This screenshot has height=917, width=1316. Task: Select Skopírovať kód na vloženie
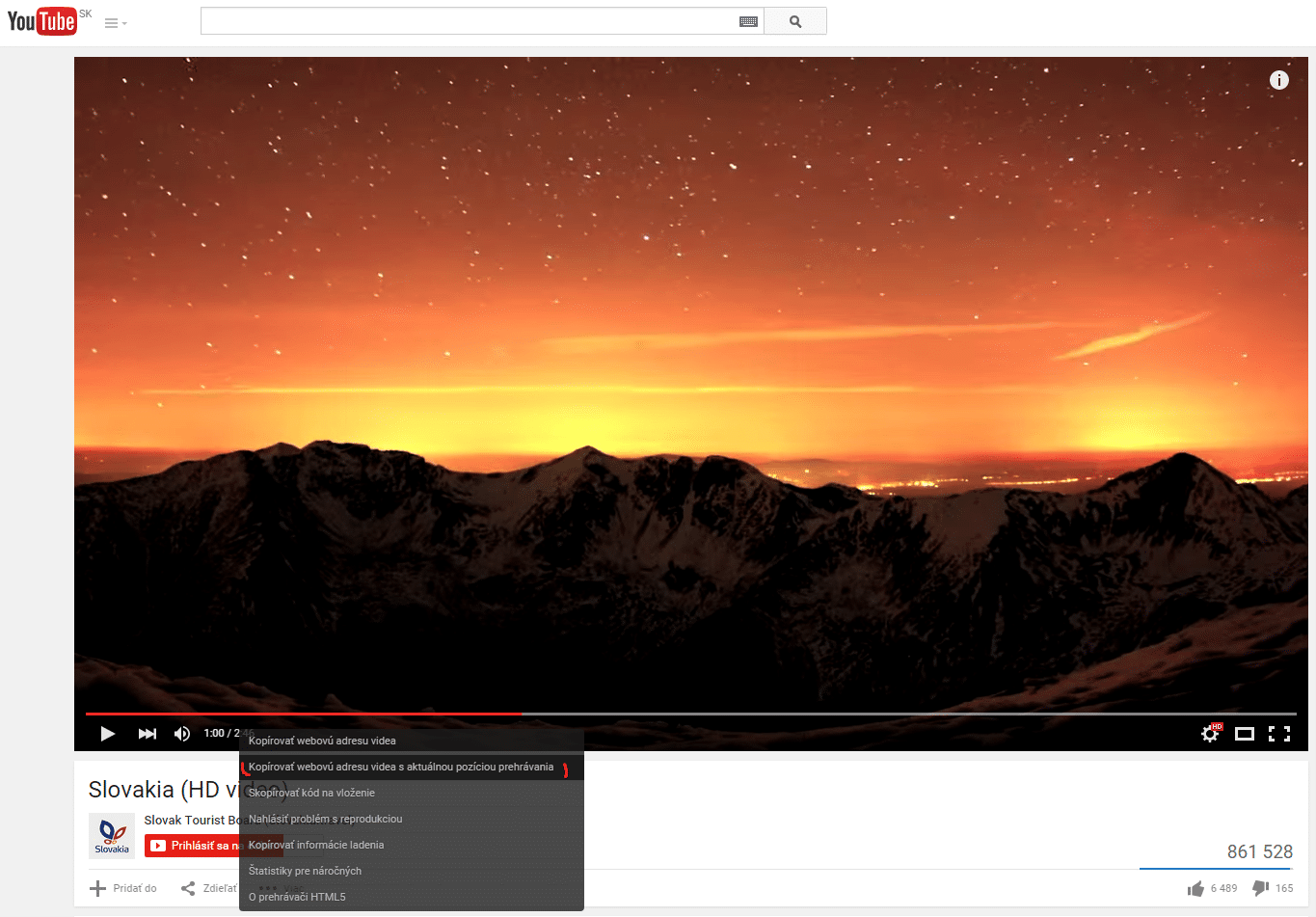click(412, 793)
